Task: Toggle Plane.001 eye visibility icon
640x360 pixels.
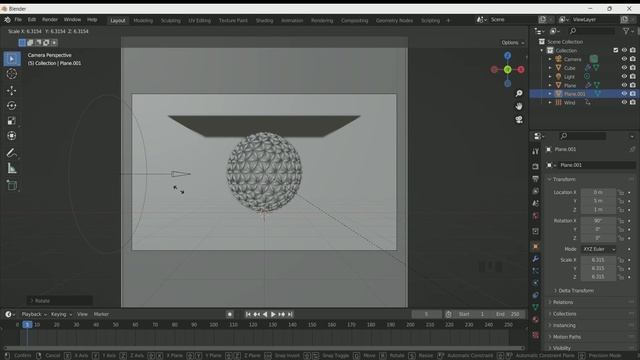Action: (624, 94)
